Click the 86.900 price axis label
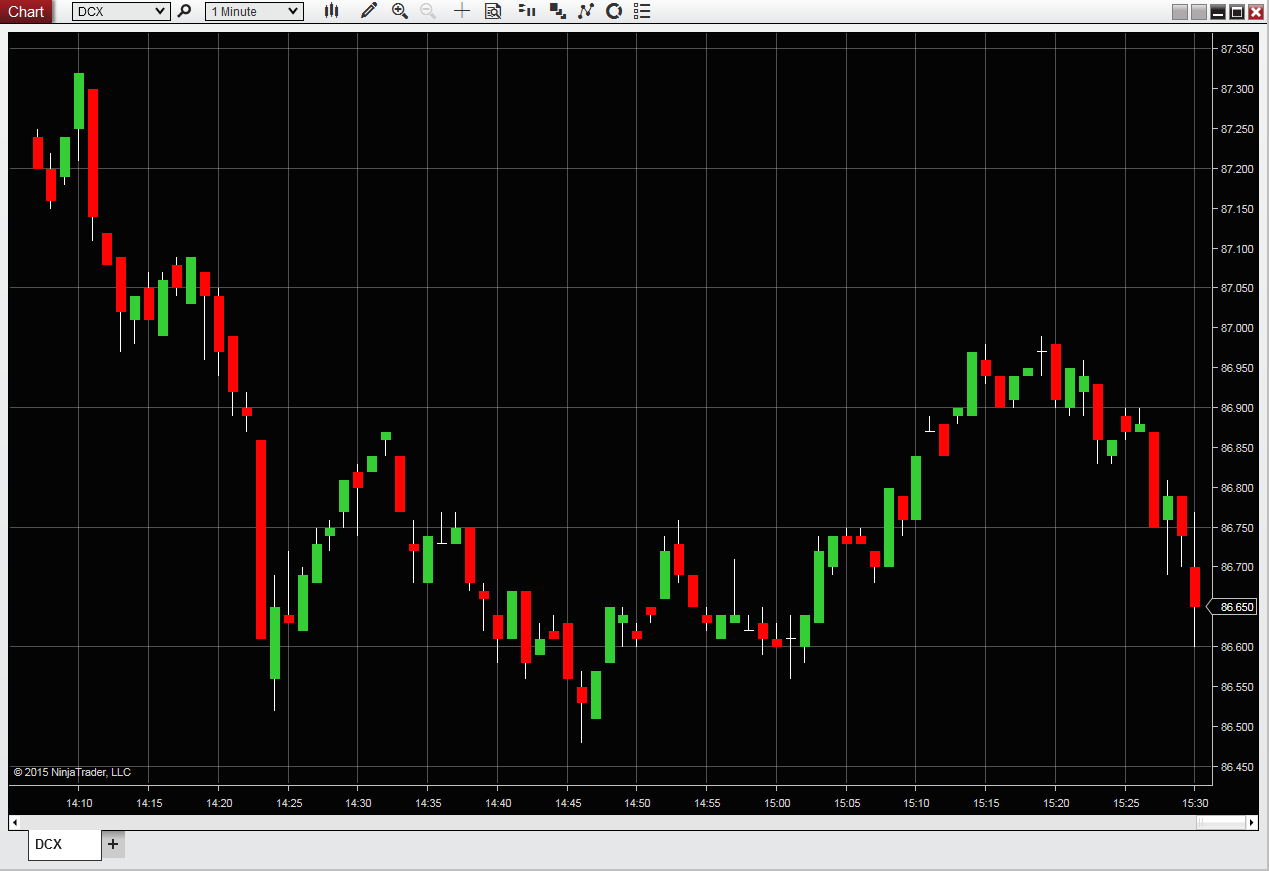1269x871 pixels. coord(1237,408)
